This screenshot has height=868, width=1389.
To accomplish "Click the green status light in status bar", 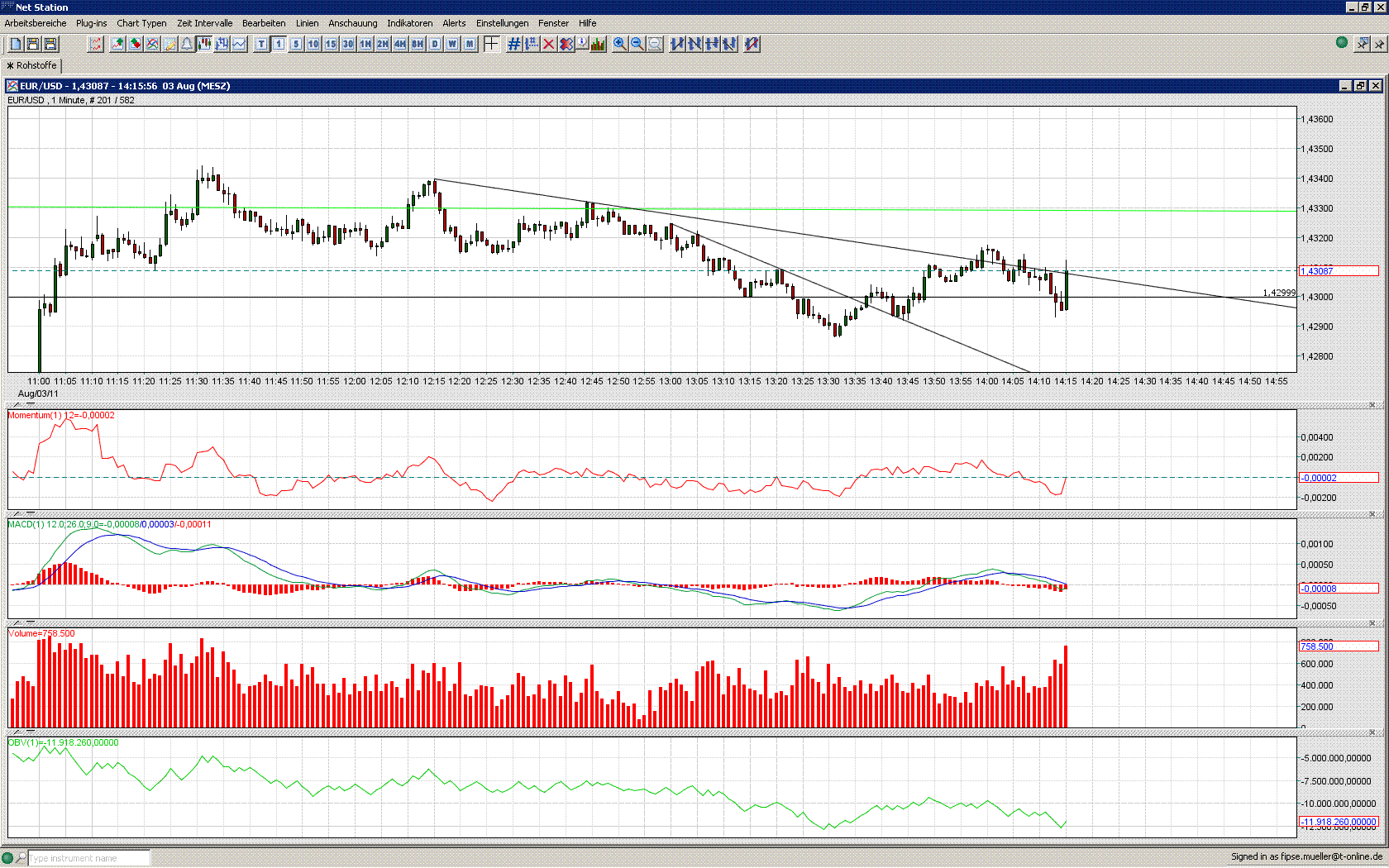I will [x=7, y=857].
